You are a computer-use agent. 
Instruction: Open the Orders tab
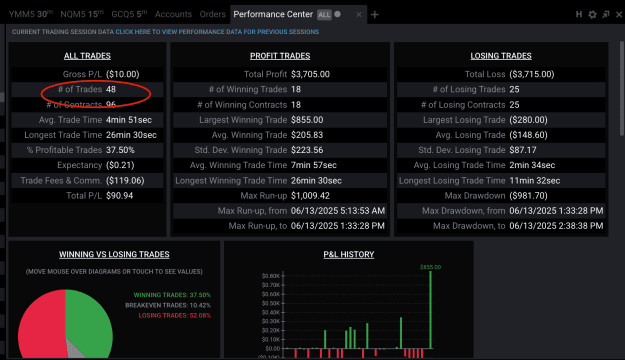pos(212,14)
